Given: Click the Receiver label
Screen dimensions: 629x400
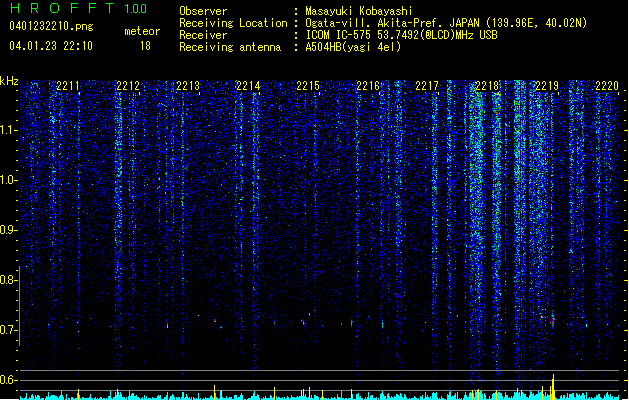Looking at the screenshot, I should pyautogui.click(x=203, y=35).
